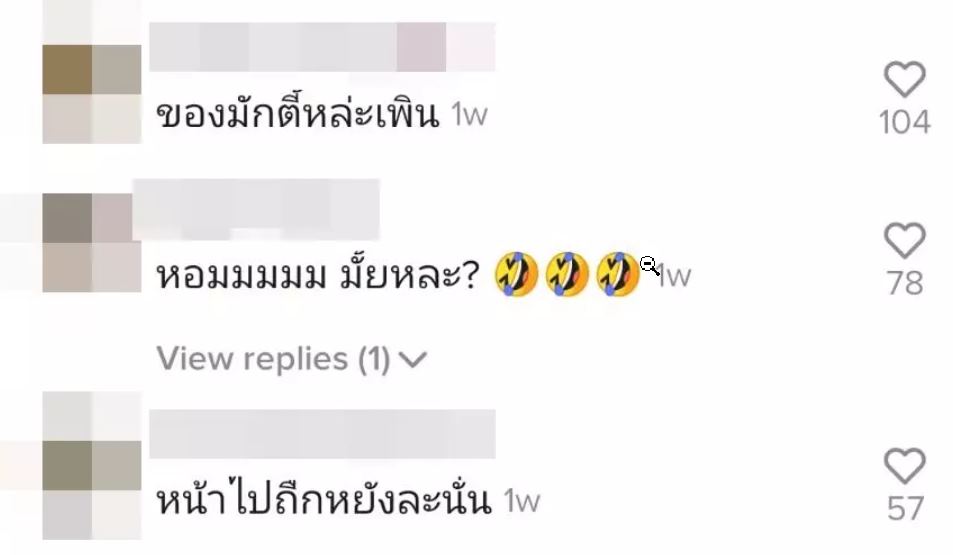Like the comment with 104 likes

pyautogui.click(x=904, y=79)
